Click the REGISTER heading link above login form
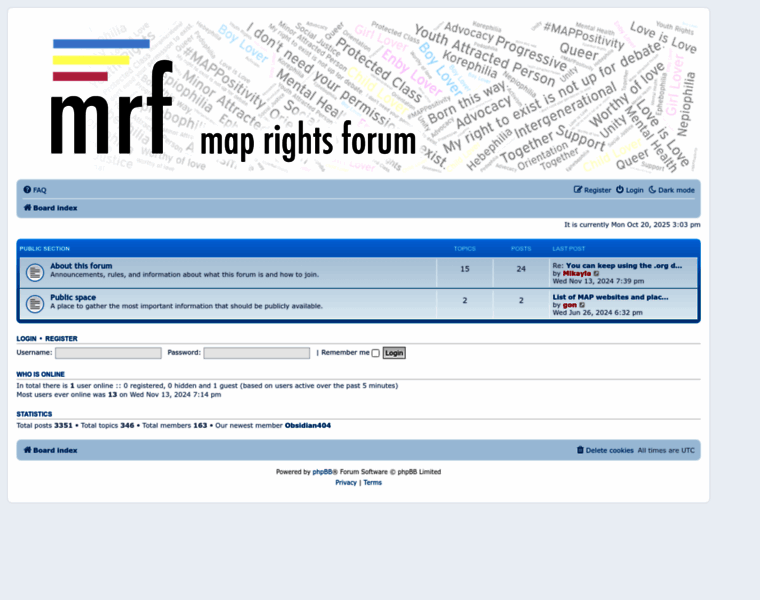The image size is (760, 600). click(x=61, y=339)
